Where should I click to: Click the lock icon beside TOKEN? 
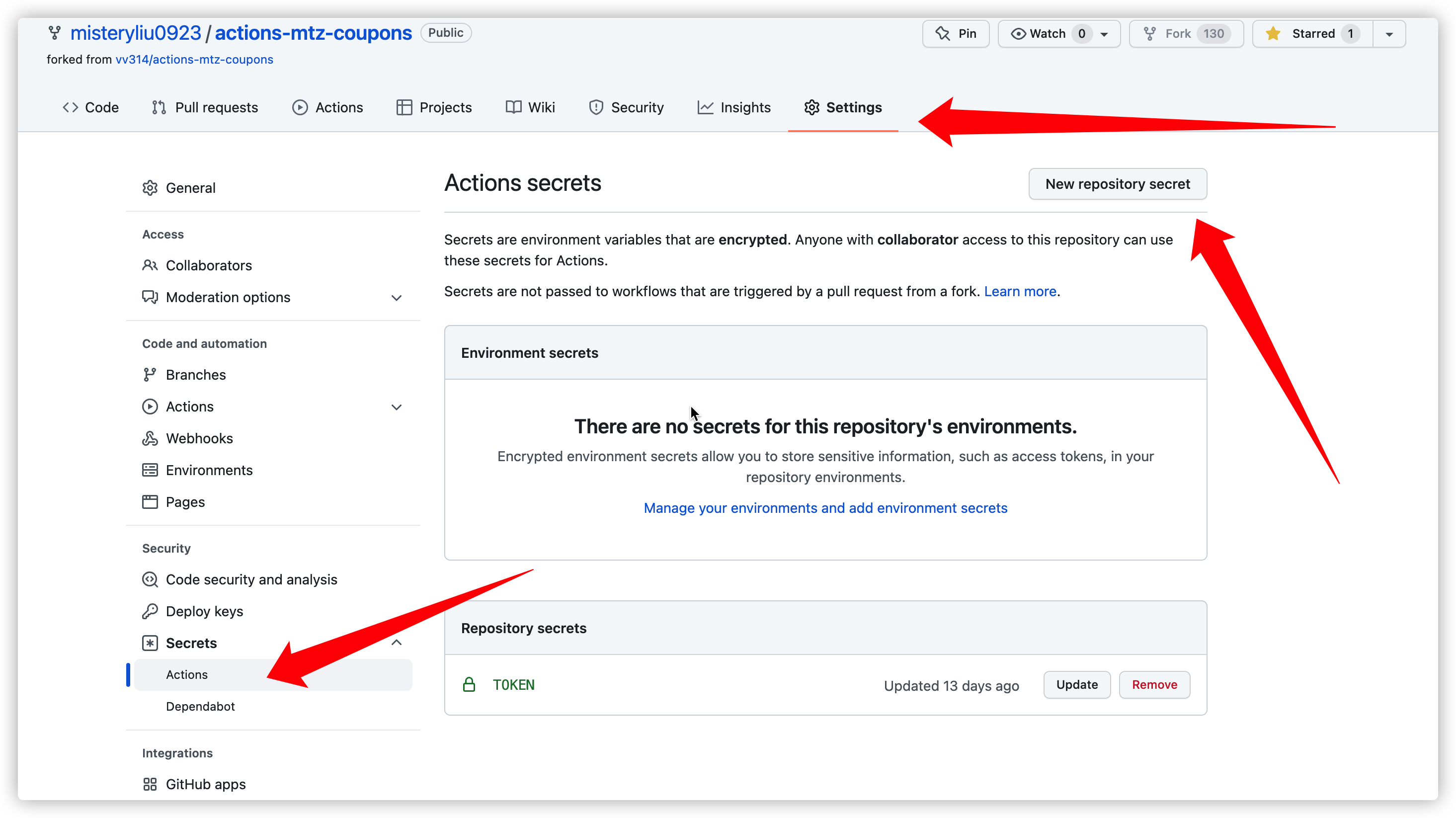[x=469, y=685]
